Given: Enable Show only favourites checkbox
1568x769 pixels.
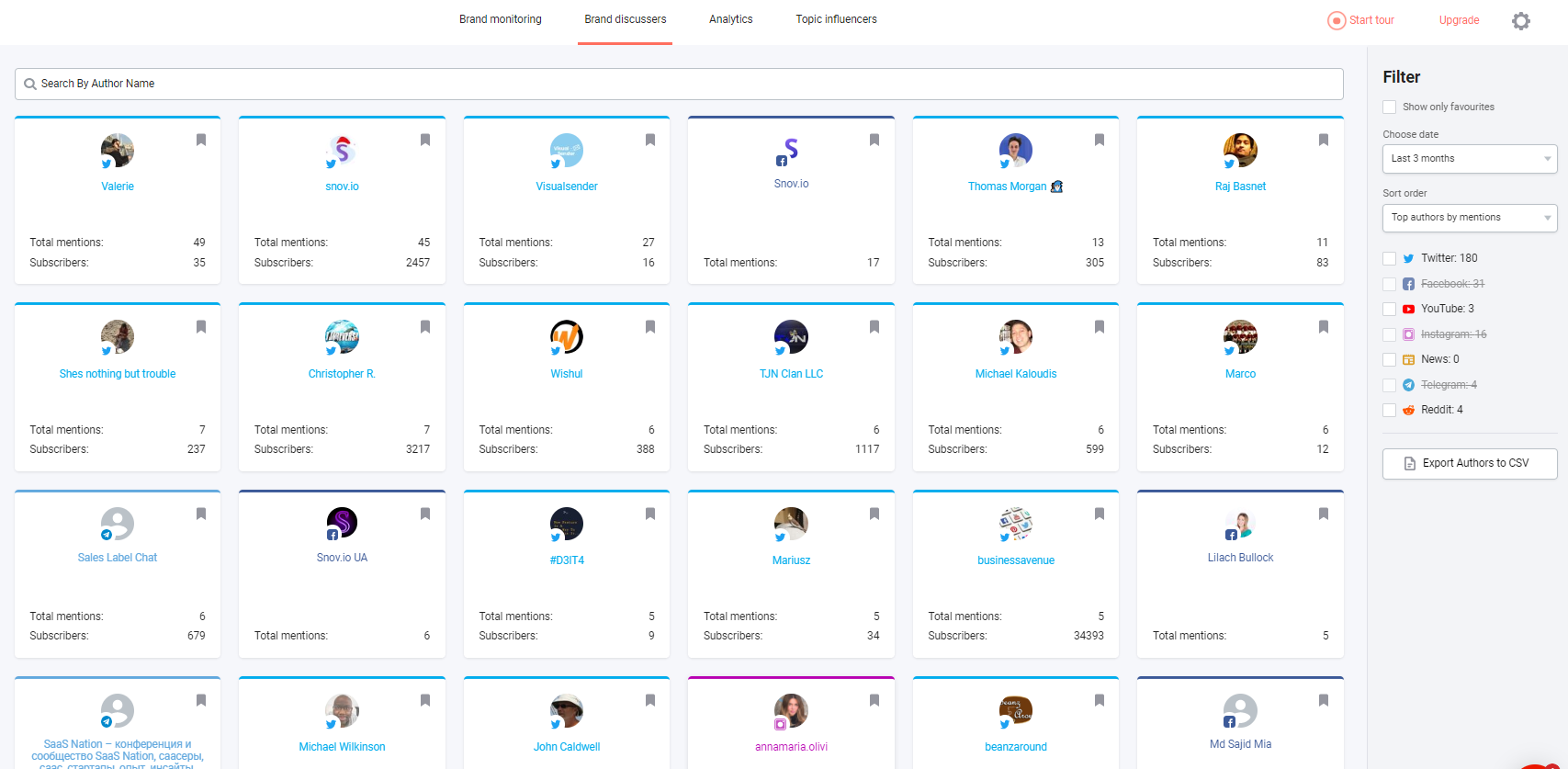Looking at the screenshot, I should pos(1390,107).
